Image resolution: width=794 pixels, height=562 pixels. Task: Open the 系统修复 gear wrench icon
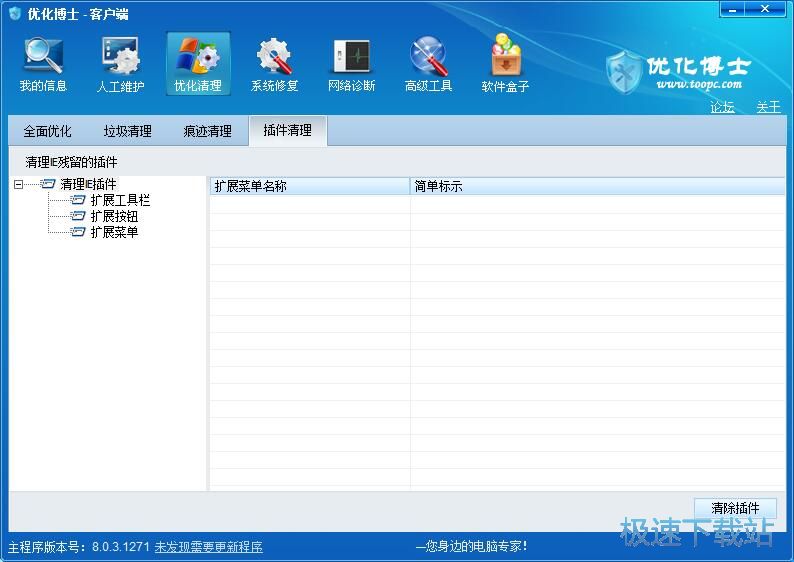274,56
